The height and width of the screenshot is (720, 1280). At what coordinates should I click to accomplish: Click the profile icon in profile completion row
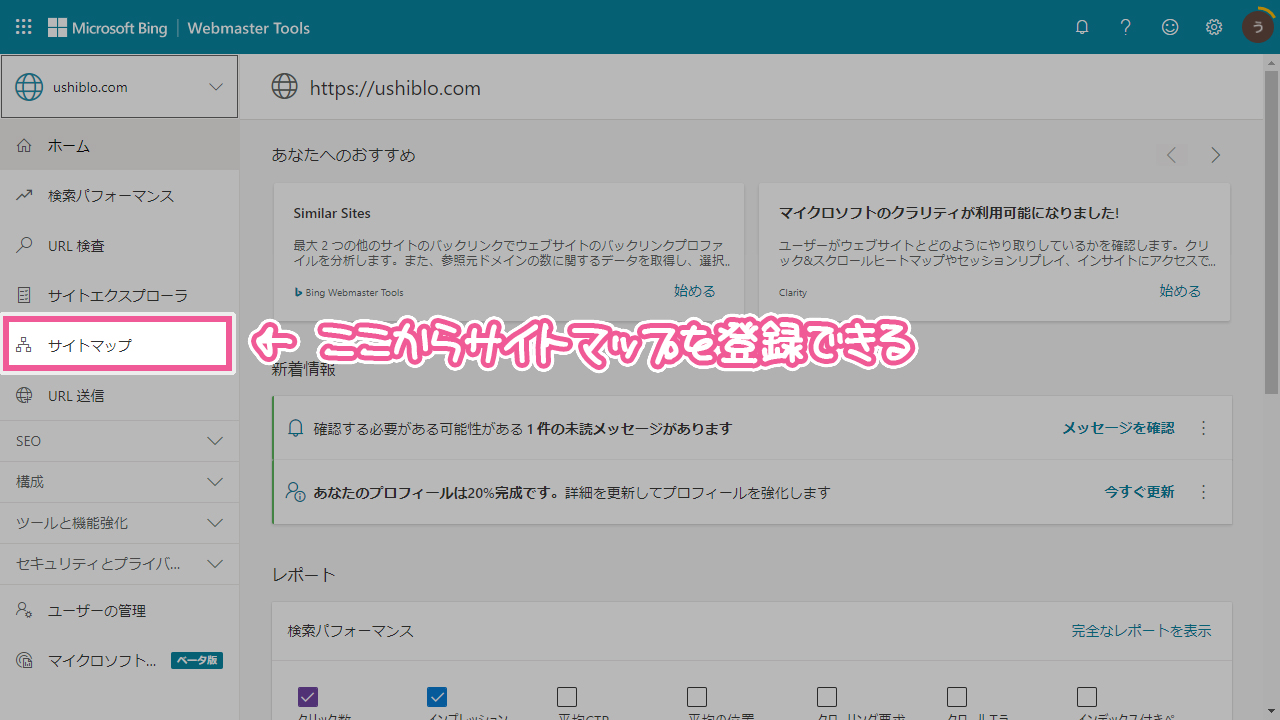pyautogui.click(x=295, y=492)
